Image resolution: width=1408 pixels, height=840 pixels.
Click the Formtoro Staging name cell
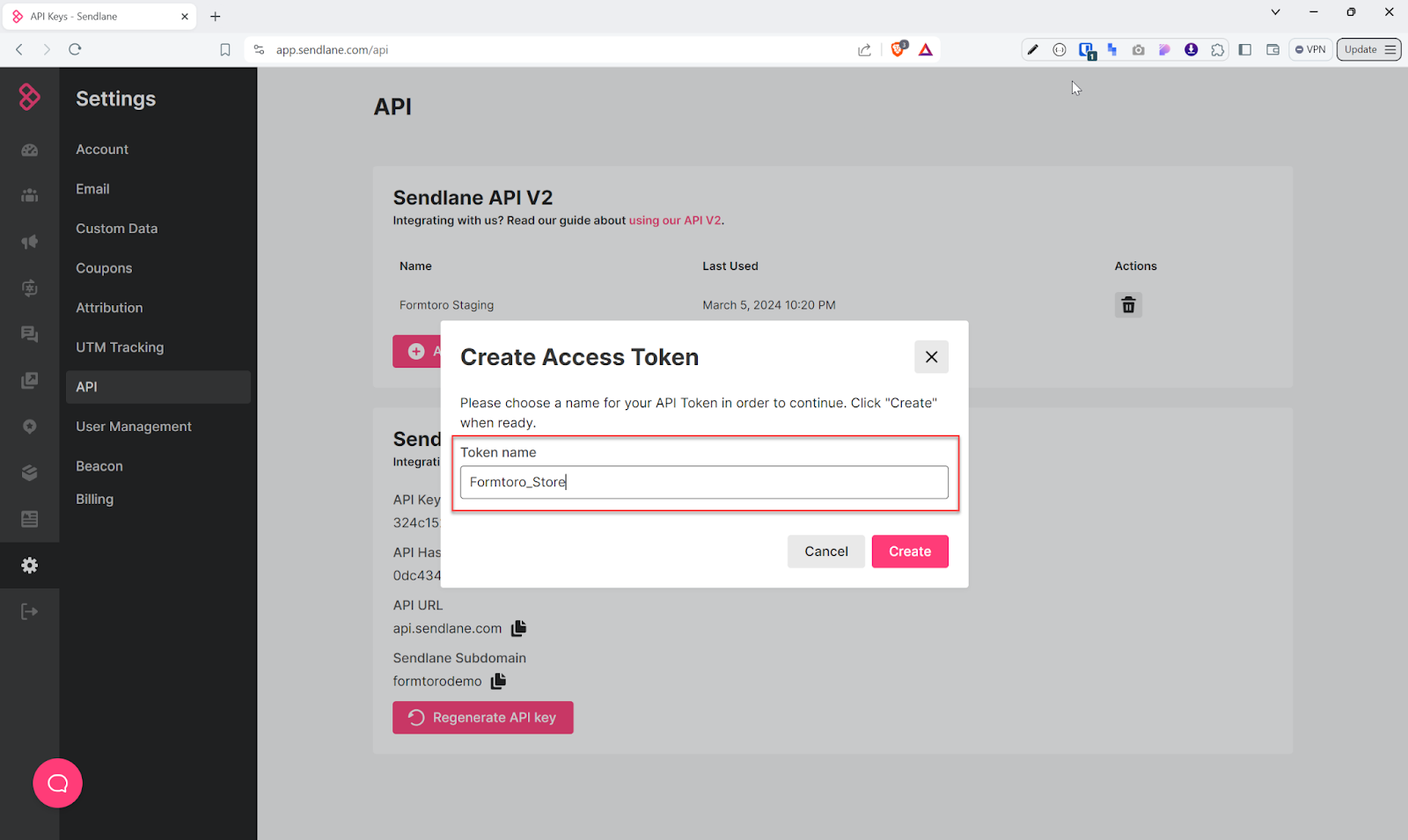446,305
